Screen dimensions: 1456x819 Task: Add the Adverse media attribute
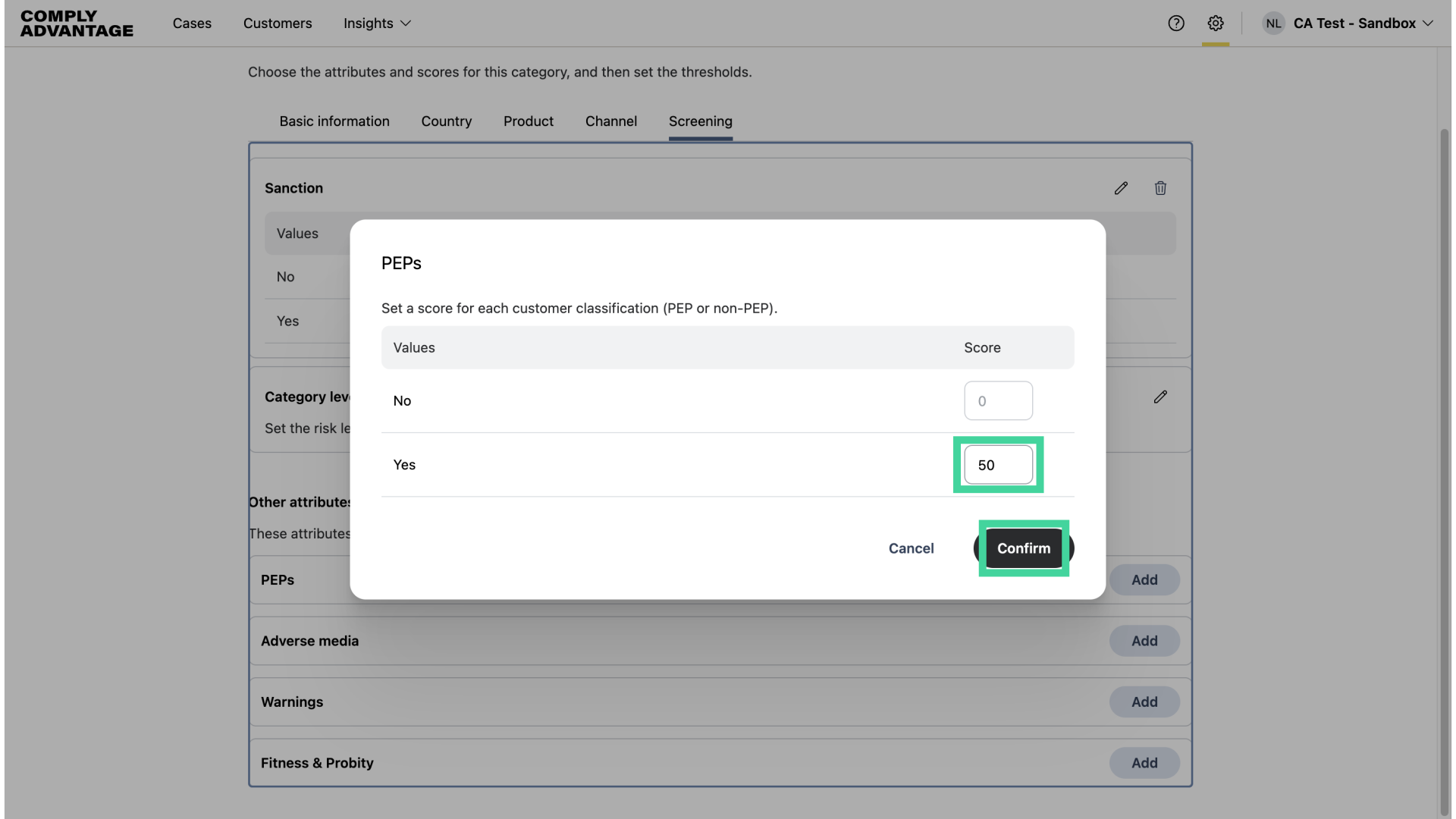1144,641
